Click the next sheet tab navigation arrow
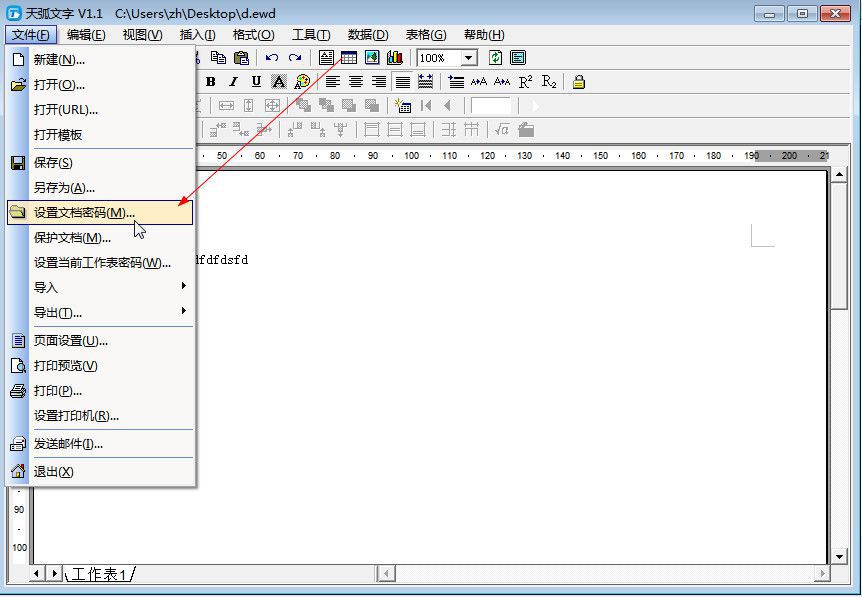Image resolution: width=862 pixels, height=597 pixels. pyautogui.click(x=54, y=574)
